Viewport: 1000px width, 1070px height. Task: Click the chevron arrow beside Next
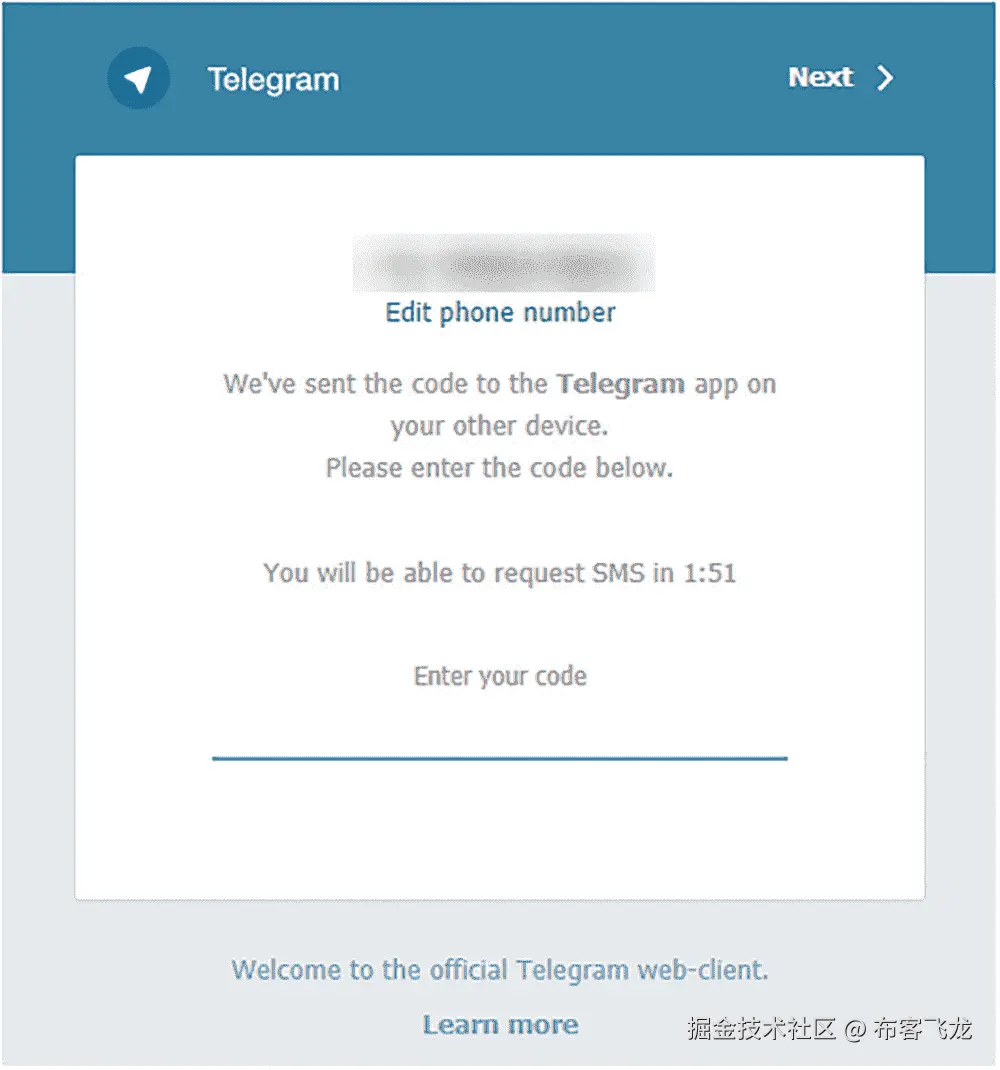tap(885, 78)
